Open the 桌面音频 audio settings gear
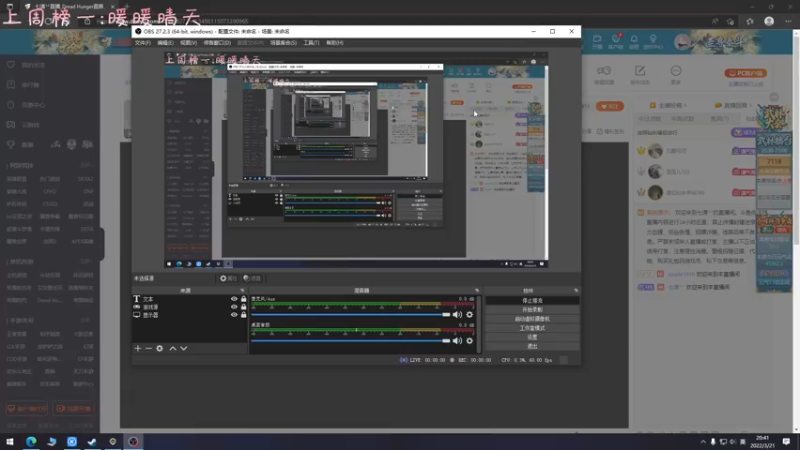800x450 pixels. (x=469, y=341)
